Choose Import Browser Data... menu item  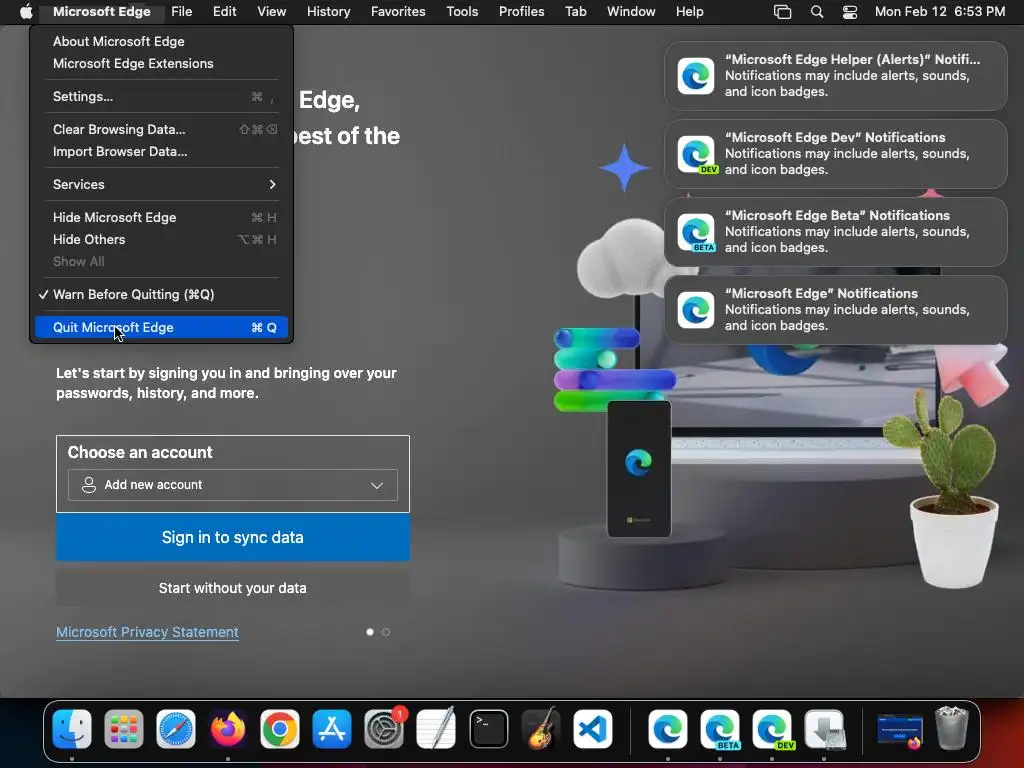[161, 152]
